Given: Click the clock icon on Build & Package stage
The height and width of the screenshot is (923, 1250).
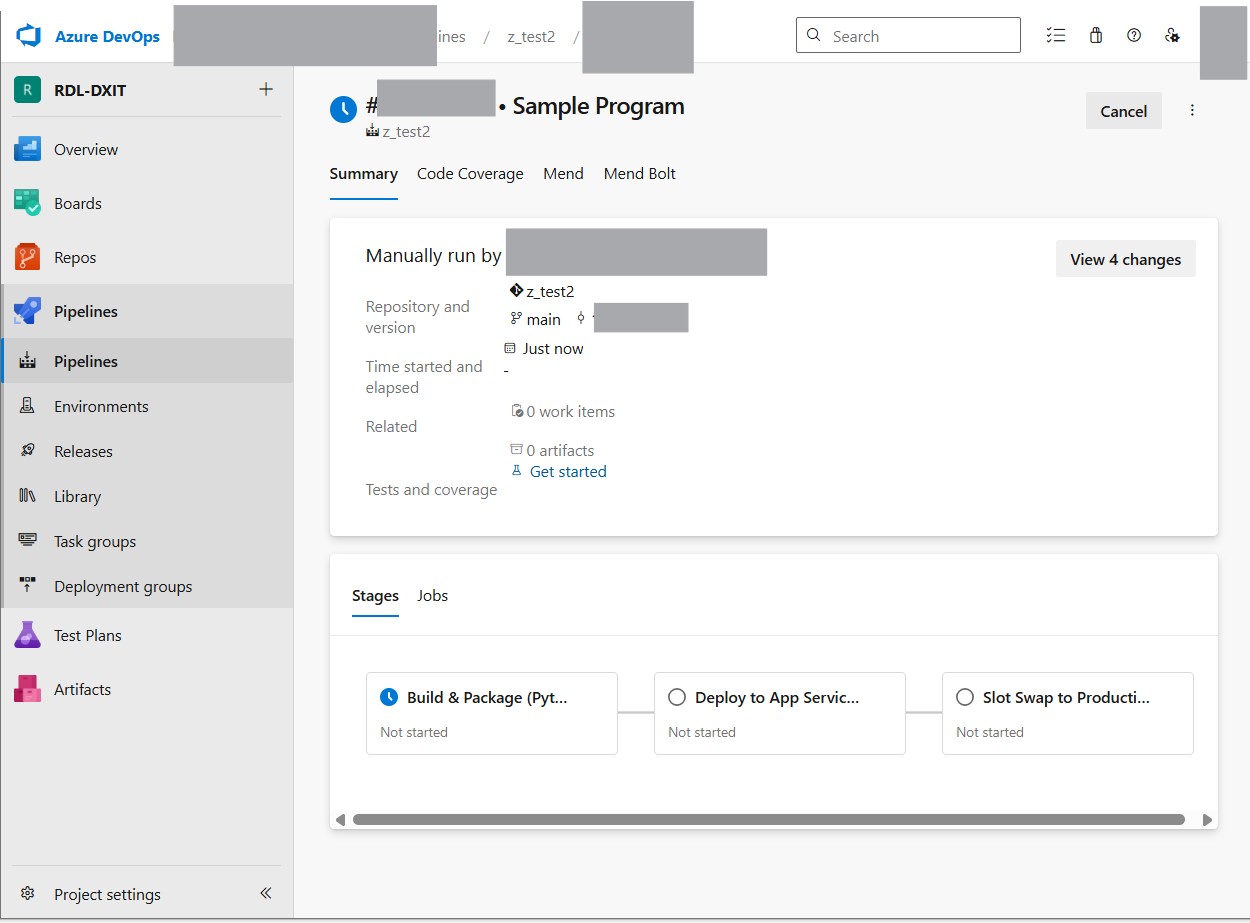Looking at the screenshot, I should click(389, 697).
